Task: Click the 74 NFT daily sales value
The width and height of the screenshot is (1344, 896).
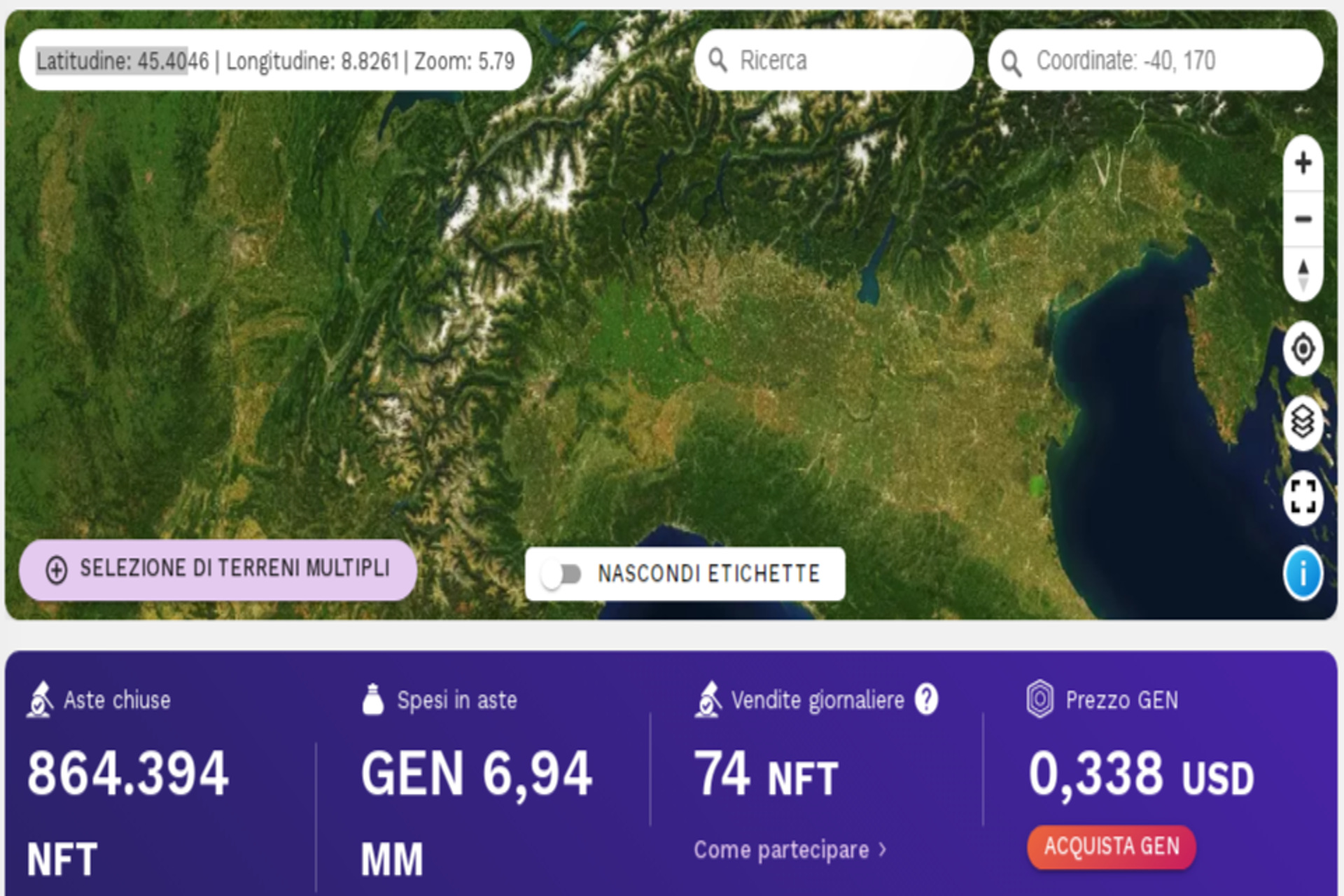Action: (x=766, y=774)
